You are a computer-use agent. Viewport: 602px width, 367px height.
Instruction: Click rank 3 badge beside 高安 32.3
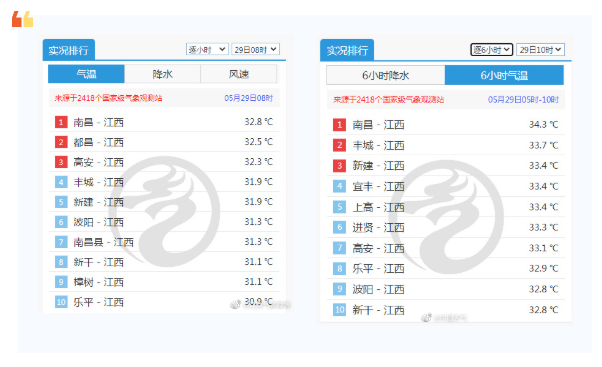61,162
